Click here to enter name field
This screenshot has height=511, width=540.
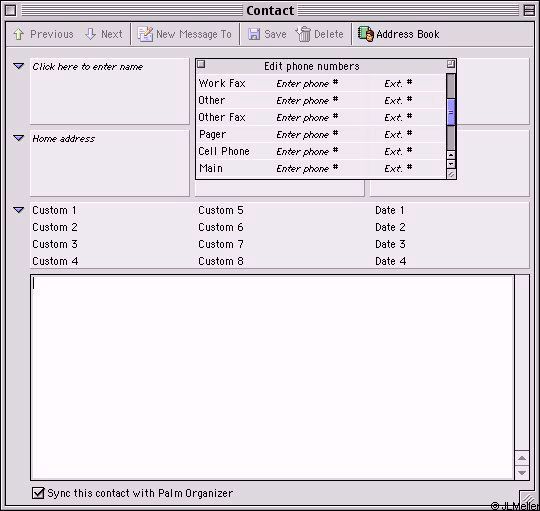[x=110, y=91]
